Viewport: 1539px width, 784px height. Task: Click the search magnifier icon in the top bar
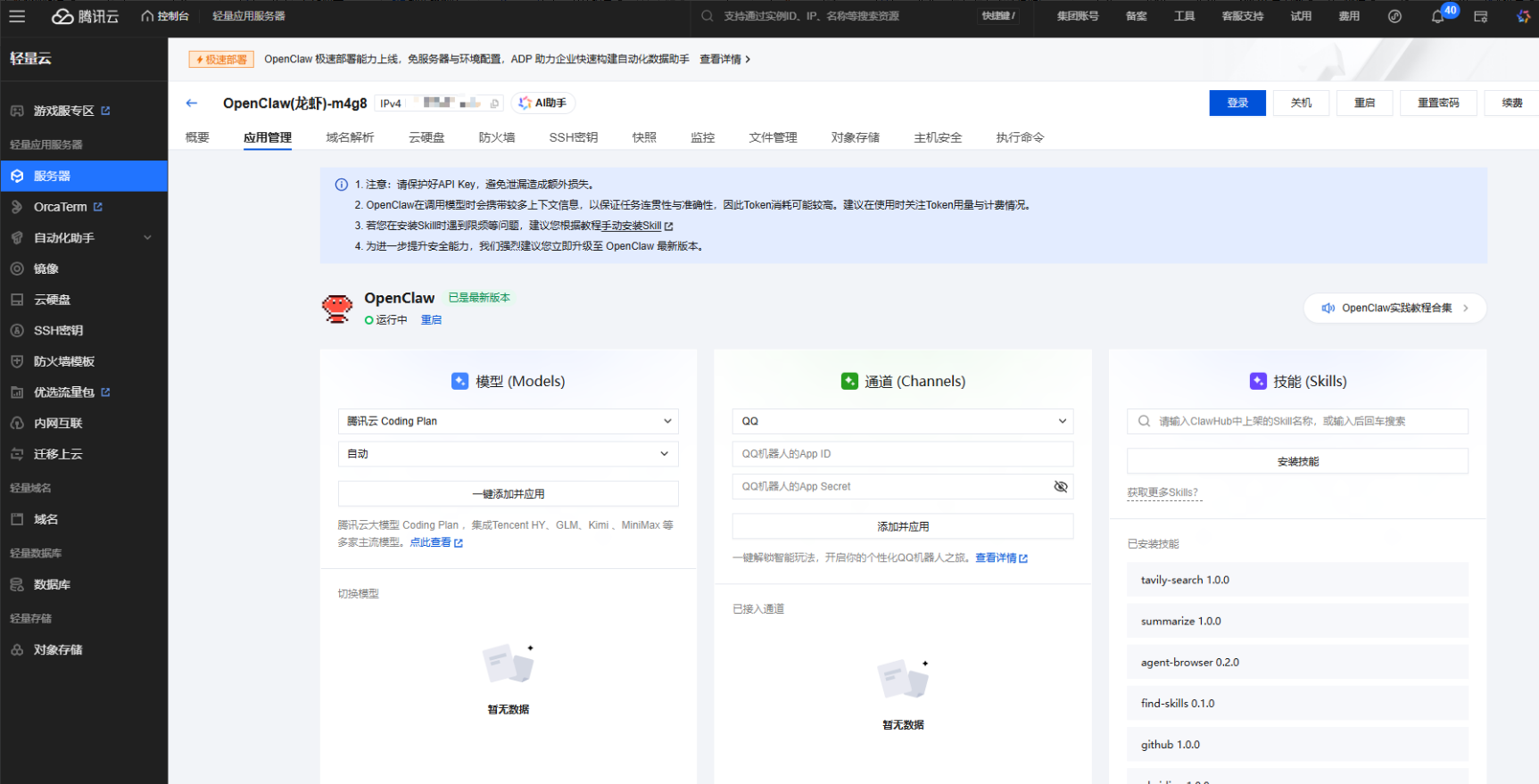click(x=707, y=16)
